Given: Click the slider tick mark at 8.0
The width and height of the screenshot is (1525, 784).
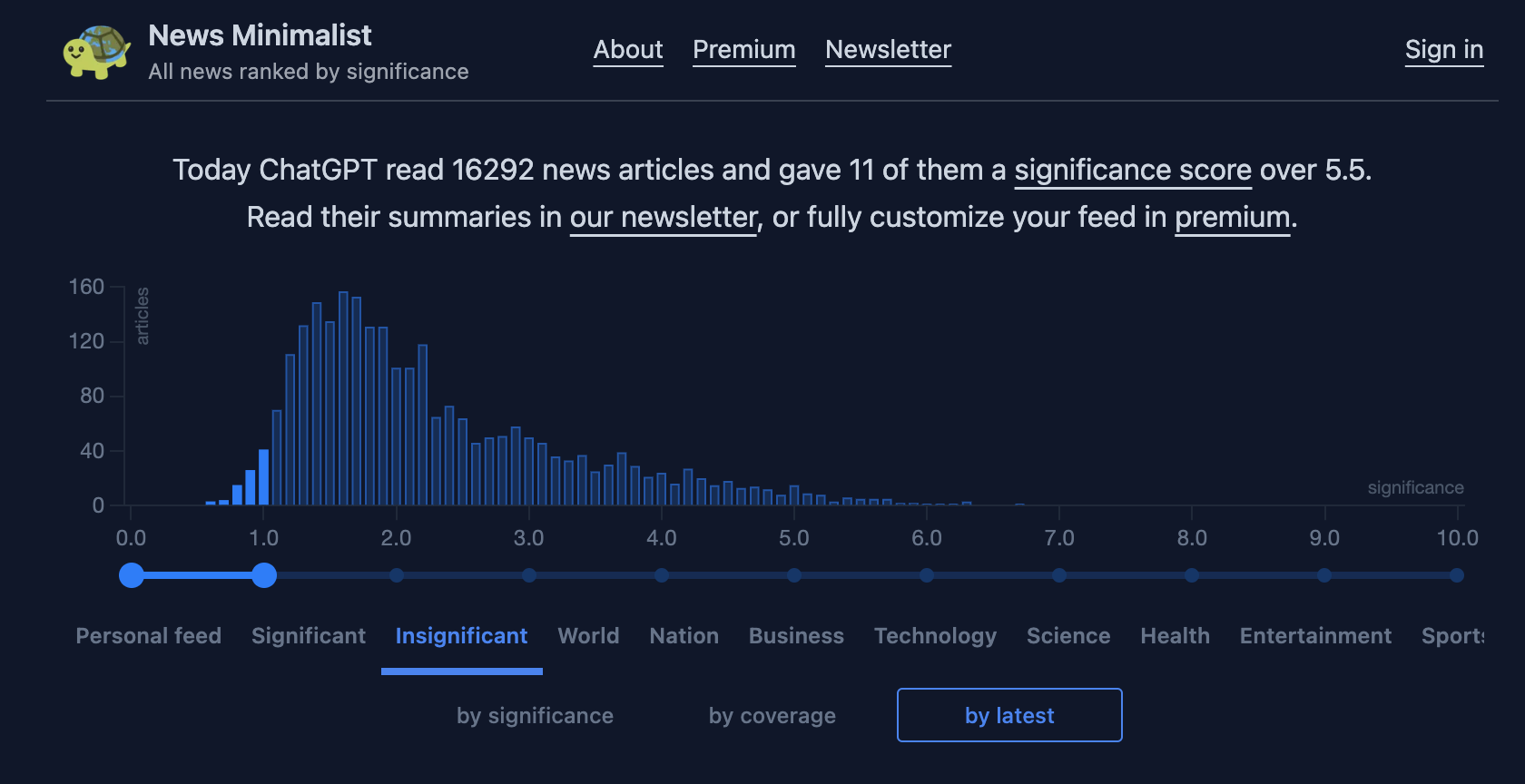Looking at the screenshot, I should pos(1192,575).
